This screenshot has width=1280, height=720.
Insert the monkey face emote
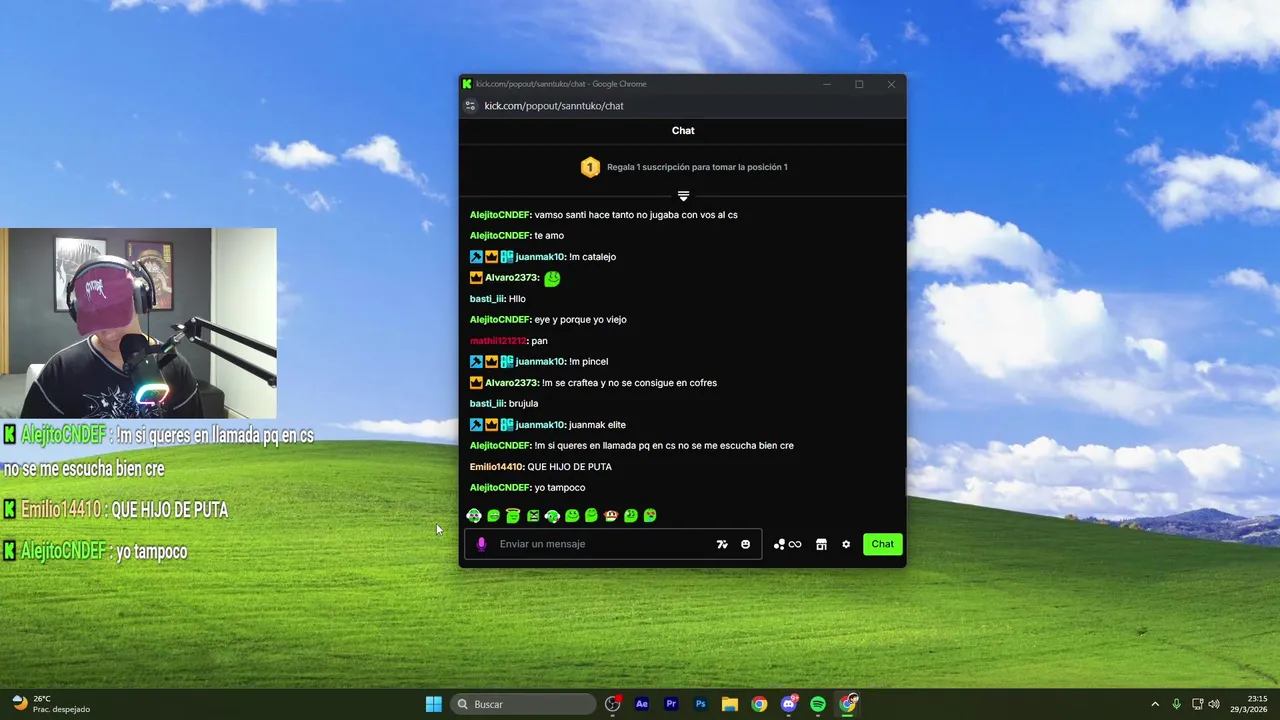pos(611,516)
